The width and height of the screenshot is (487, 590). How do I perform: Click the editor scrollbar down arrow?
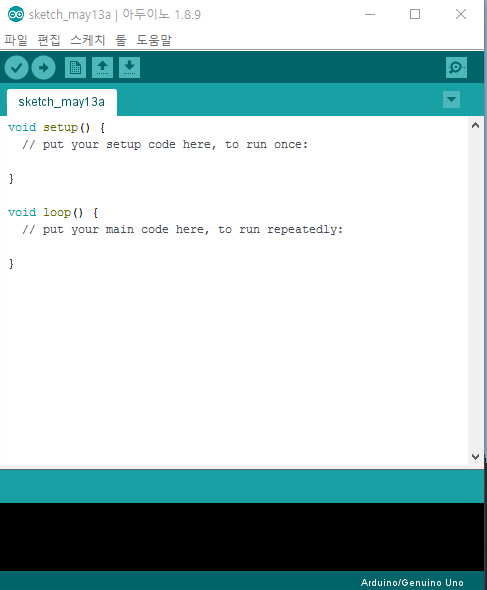(x=475, y=457)
